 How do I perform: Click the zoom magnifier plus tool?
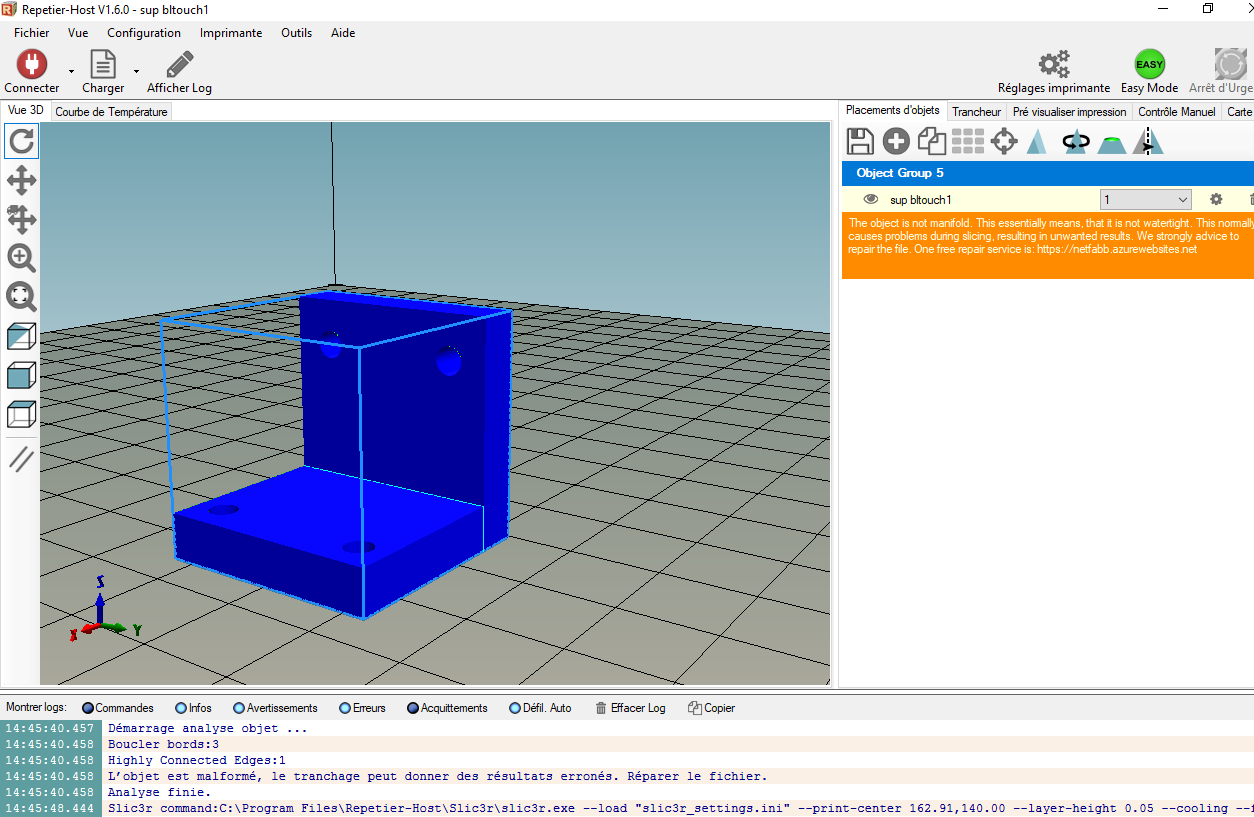point(22,258)
